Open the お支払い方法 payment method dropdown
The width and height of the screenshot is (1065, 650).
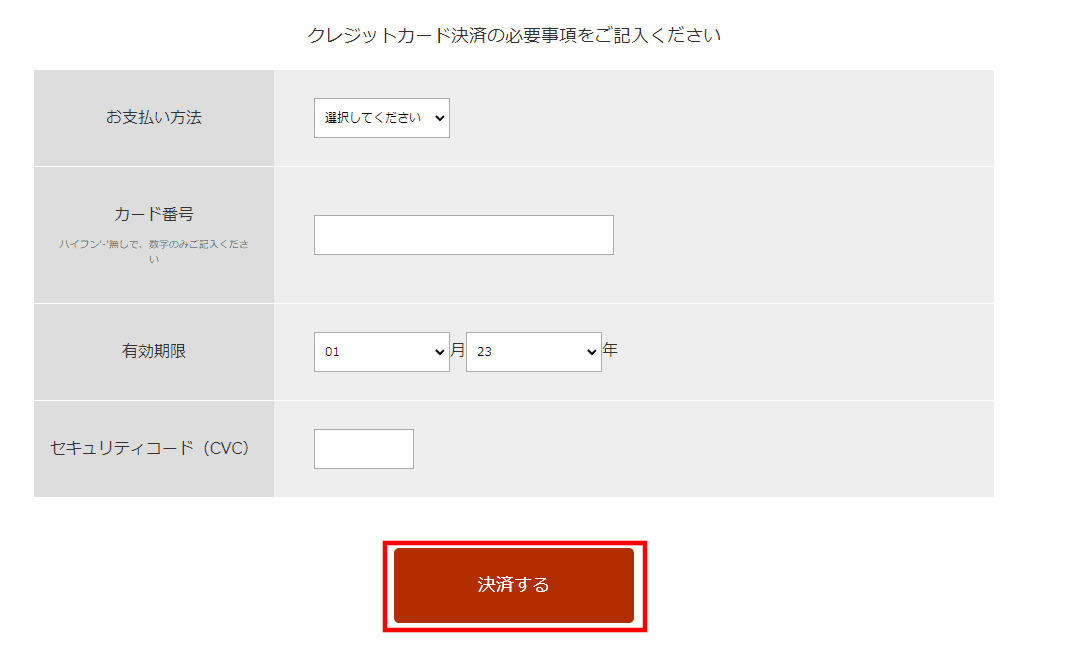pyautogui.click(x=382, y=118)
